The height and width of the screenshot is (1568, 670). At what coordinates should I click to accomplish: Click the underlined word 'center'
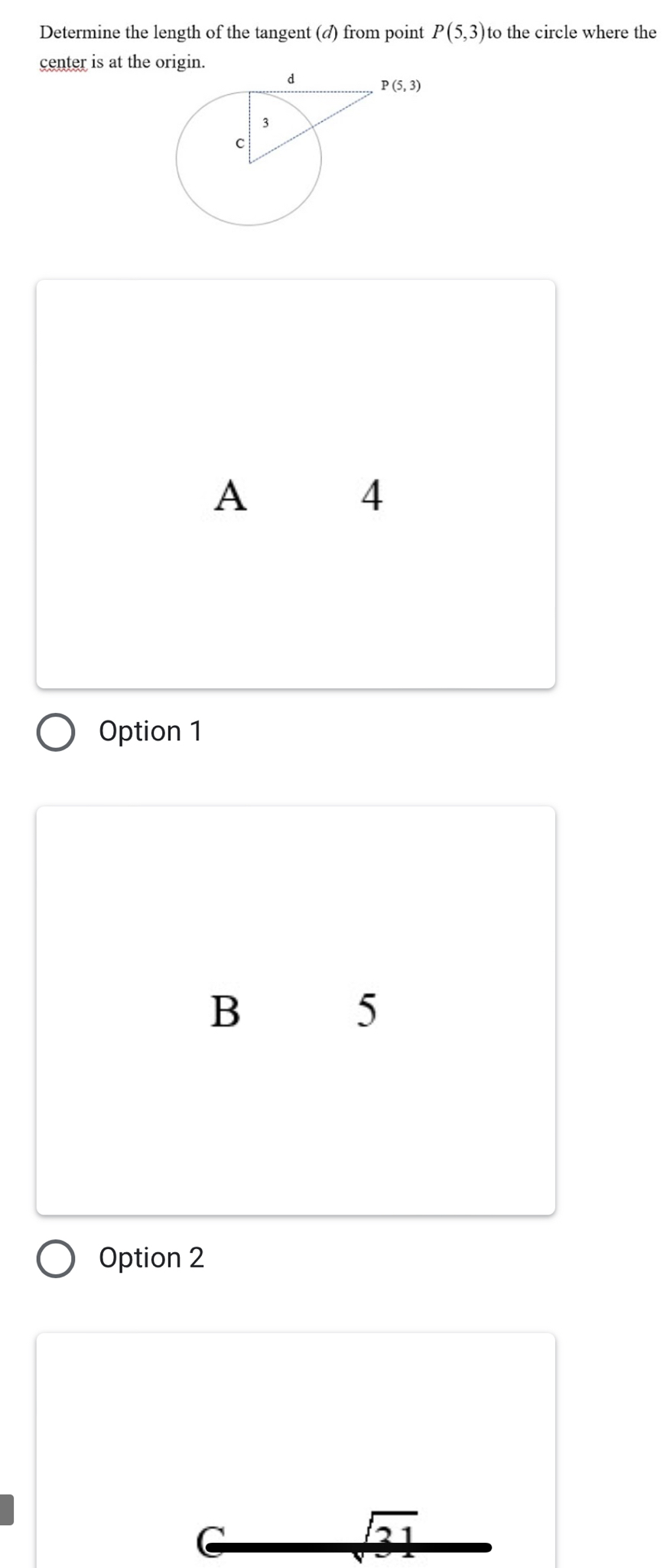(63, 62)
